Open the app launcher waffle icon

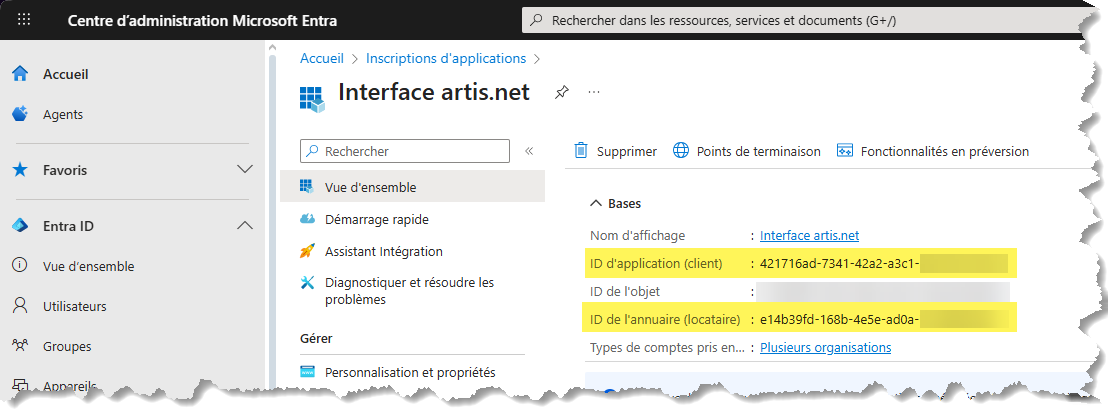click(x=25, y=20)
